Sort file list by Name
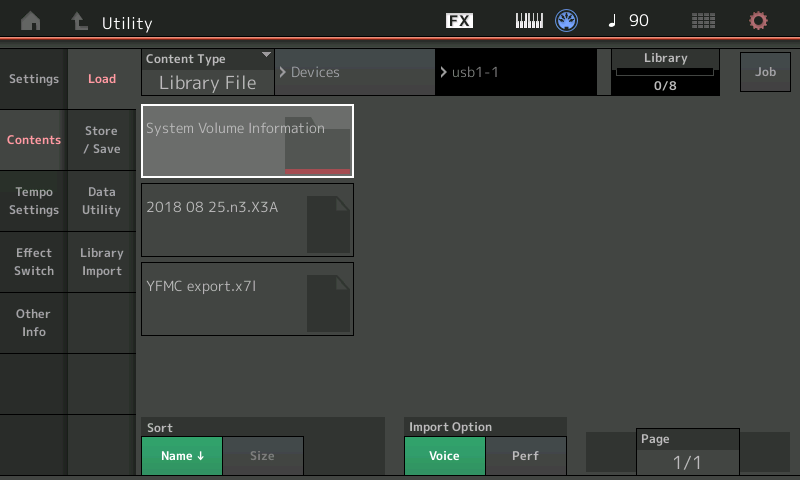Viewport: 800px width, 480px height. [182, 456]
